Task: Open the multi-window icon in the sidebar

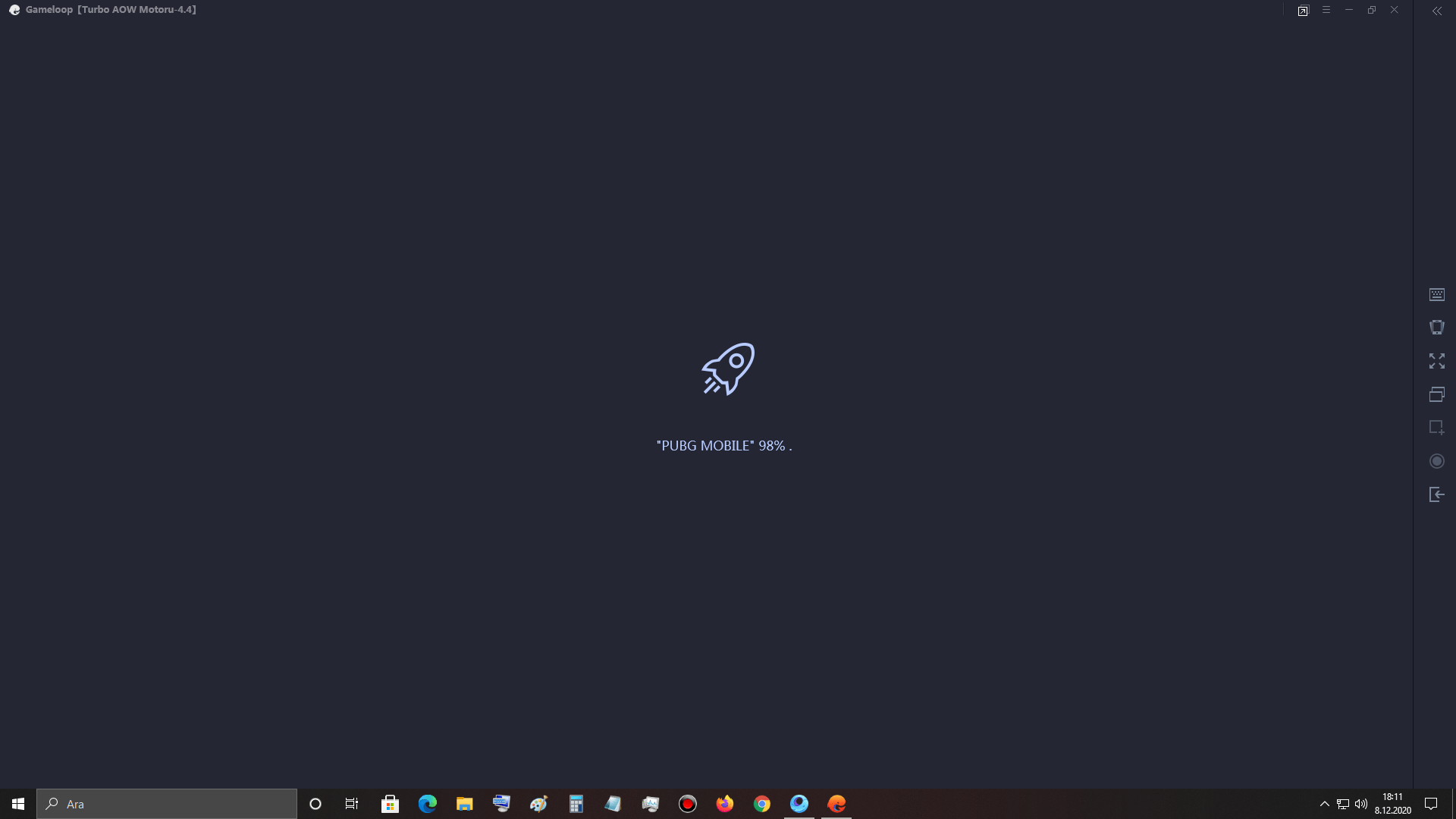Action: (1436, 394)
